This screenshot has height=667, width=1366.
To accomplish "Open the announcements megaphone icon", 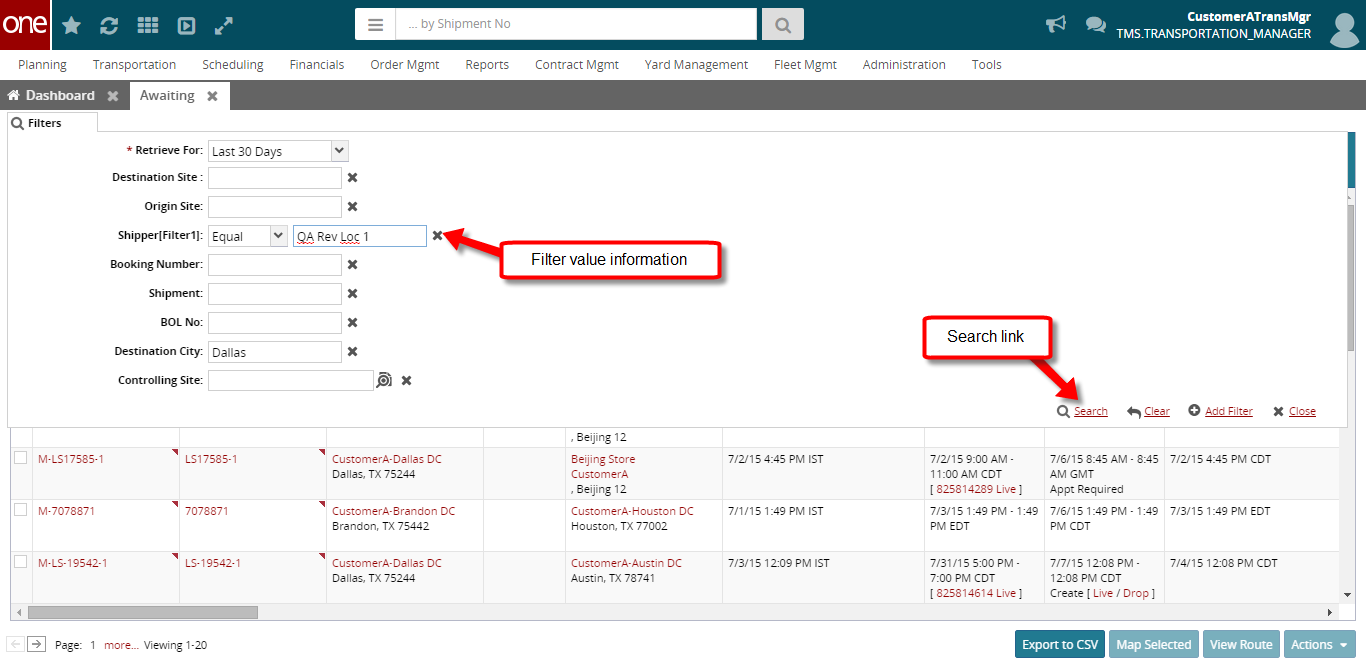I will point(1056,24).
